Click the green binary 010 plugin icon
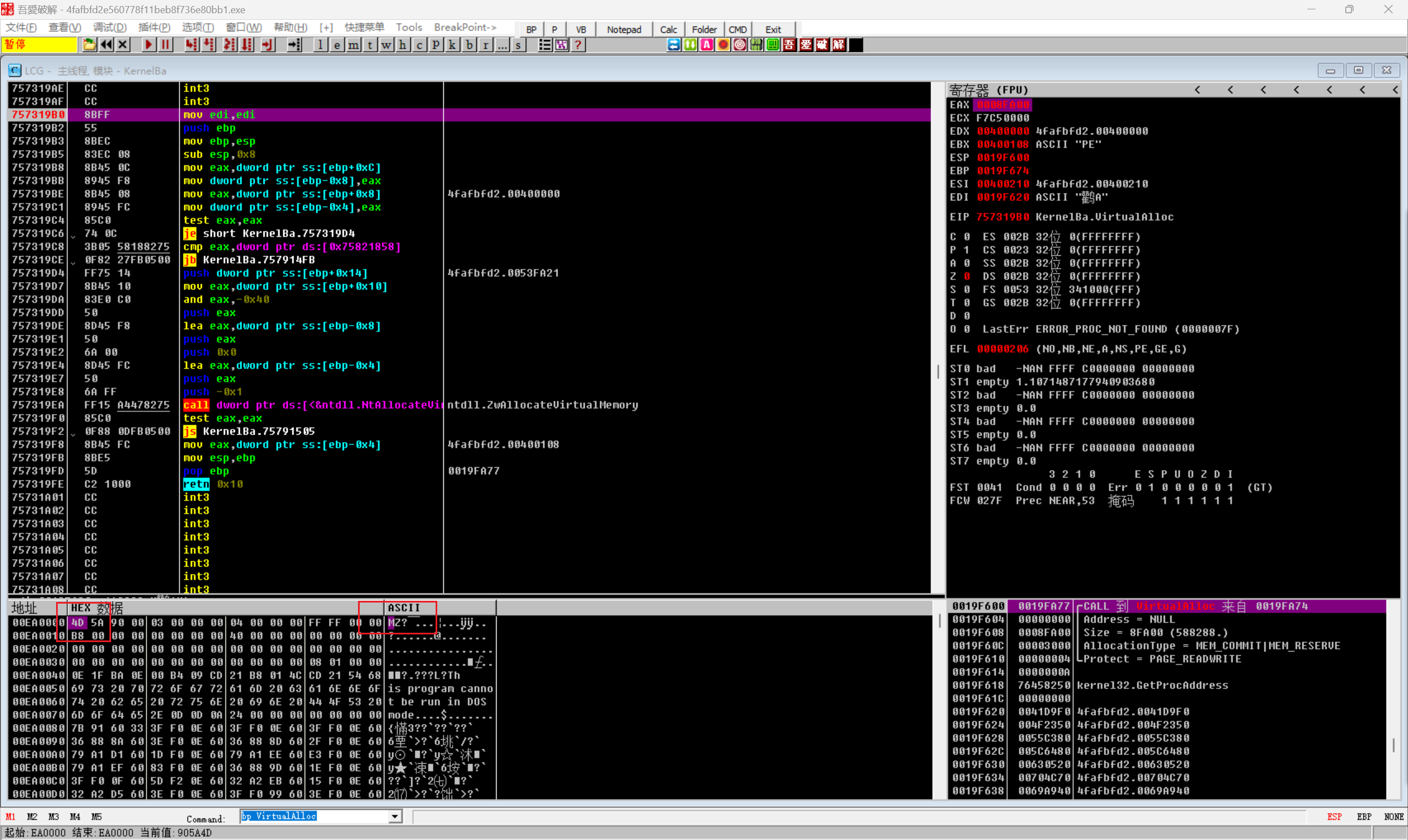This screenshot has height=840, width=1408. [x=756, y=45]
